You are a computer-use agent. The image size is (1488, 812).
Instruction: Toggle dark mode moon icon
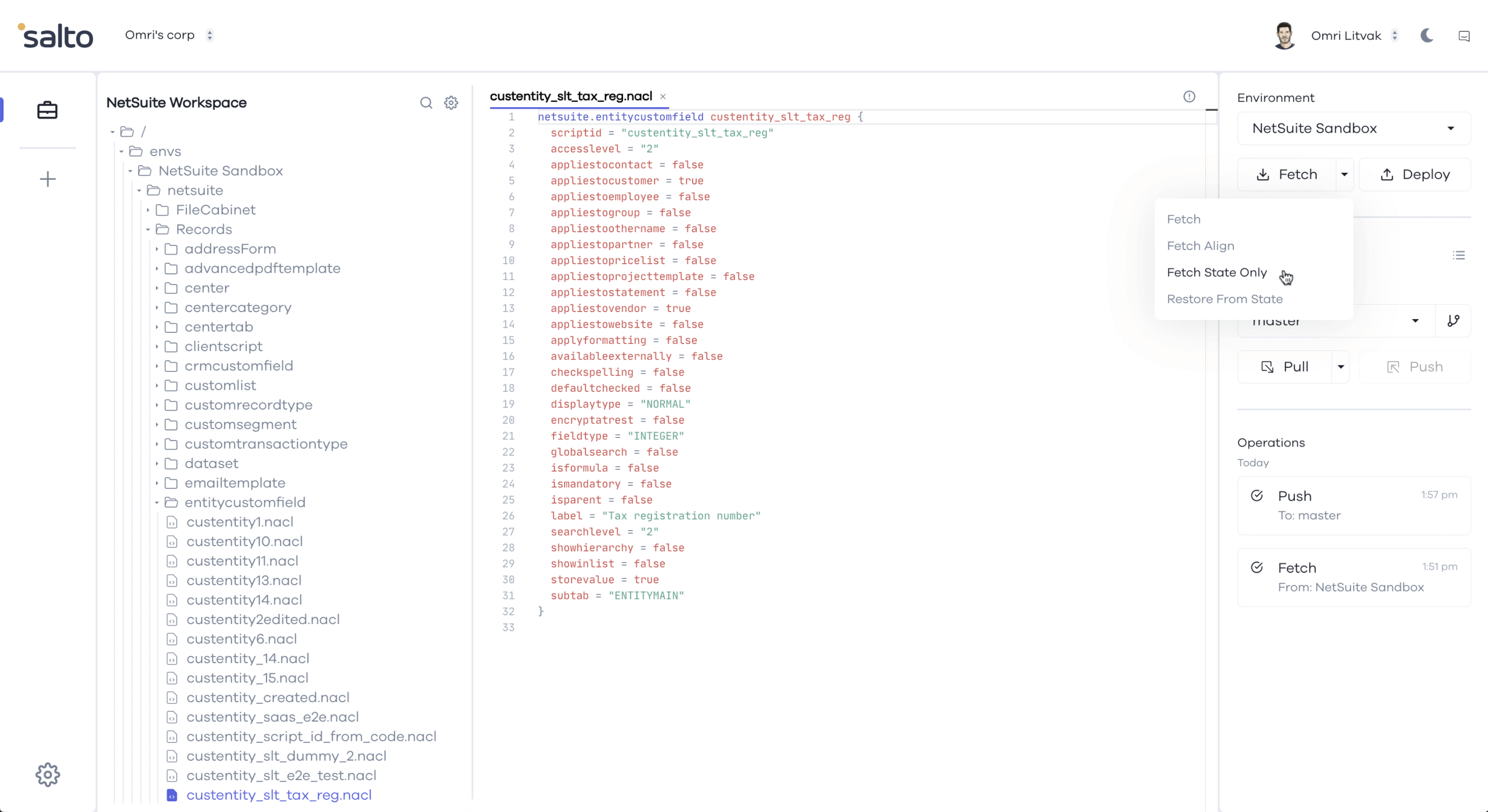pyautogui.click(x=1427, y=36)
